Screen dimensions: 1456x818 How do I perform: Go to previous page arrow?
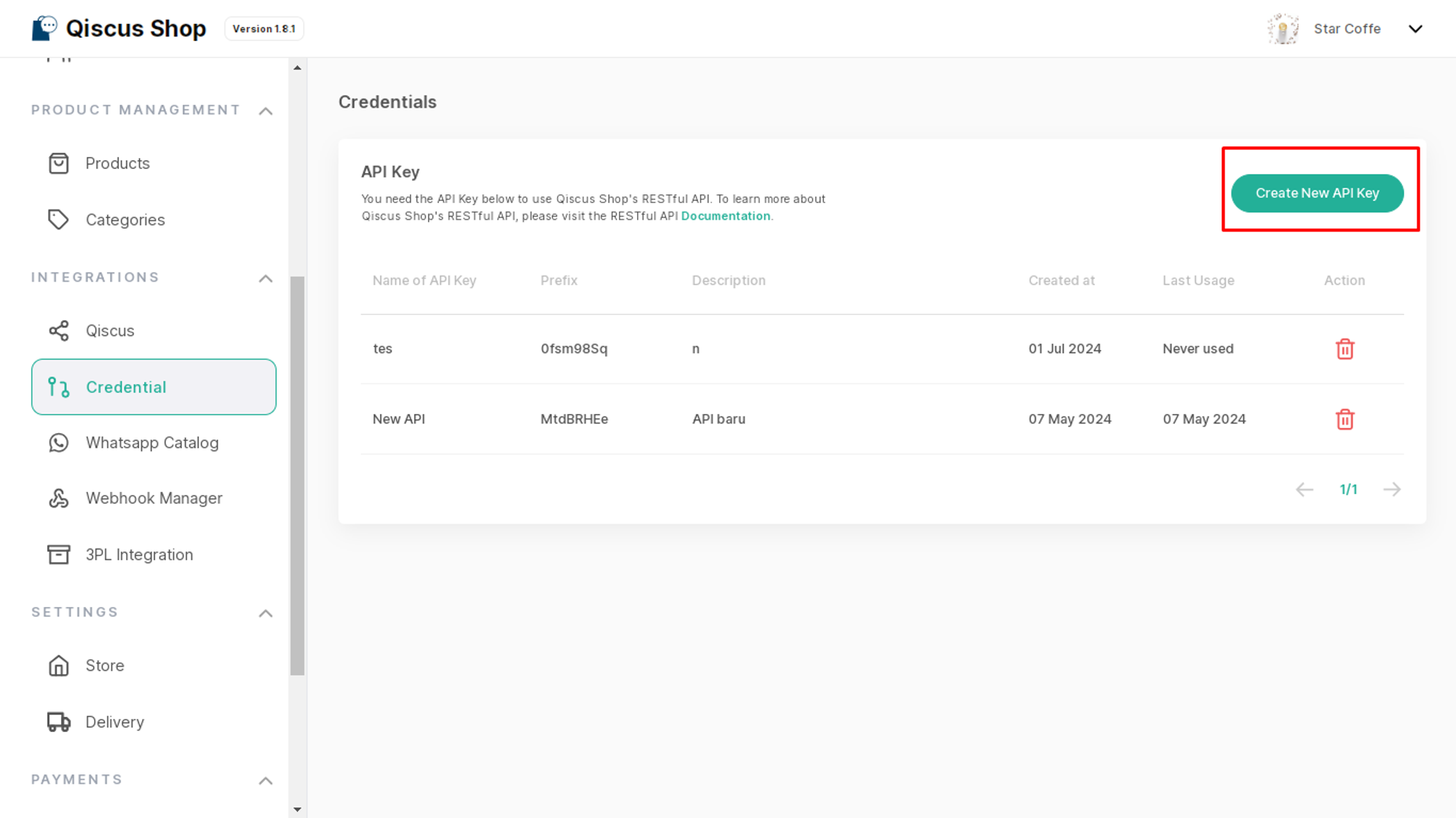click(1304, 489)
